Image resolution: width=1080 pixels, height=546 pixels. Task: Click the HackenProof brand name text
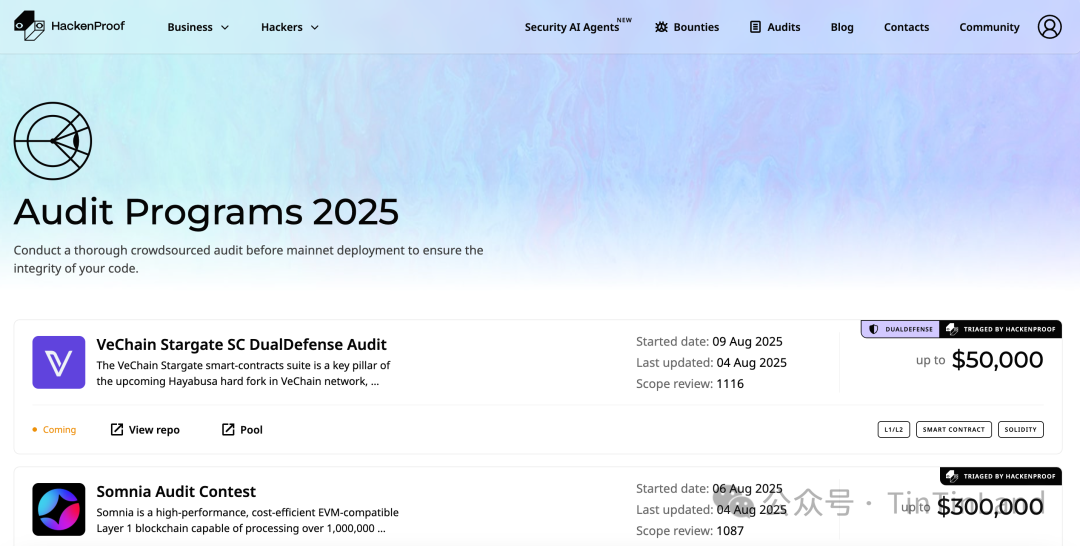tap(88, 26)
